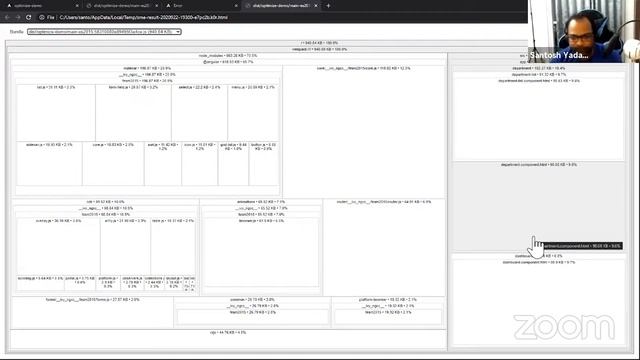Image resolution: width=640 pixels, height=360 pixels.
Task: Click the address bar file path
Action: (x=144, y=18)
